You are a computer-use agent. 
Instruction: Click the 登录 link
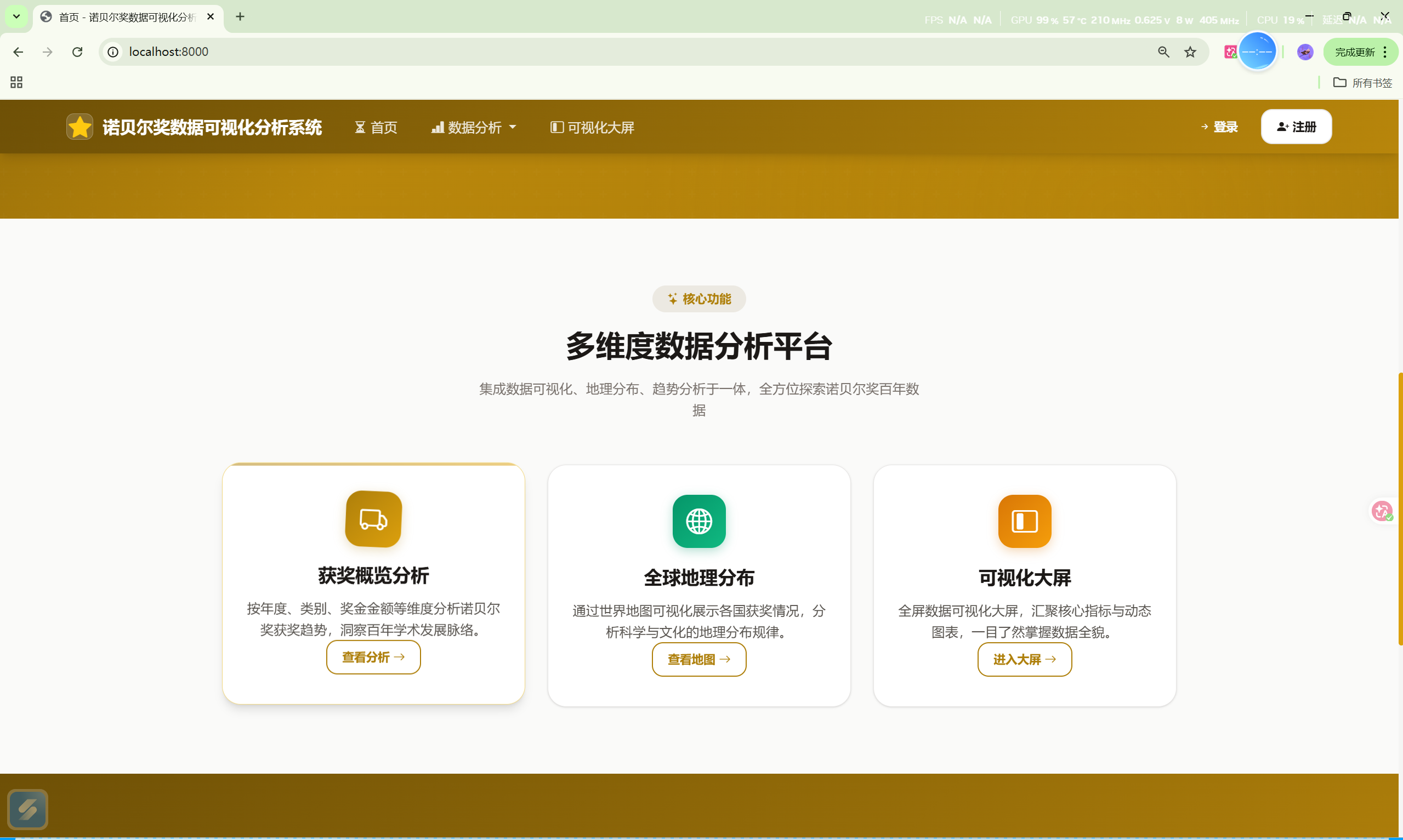1219,127
